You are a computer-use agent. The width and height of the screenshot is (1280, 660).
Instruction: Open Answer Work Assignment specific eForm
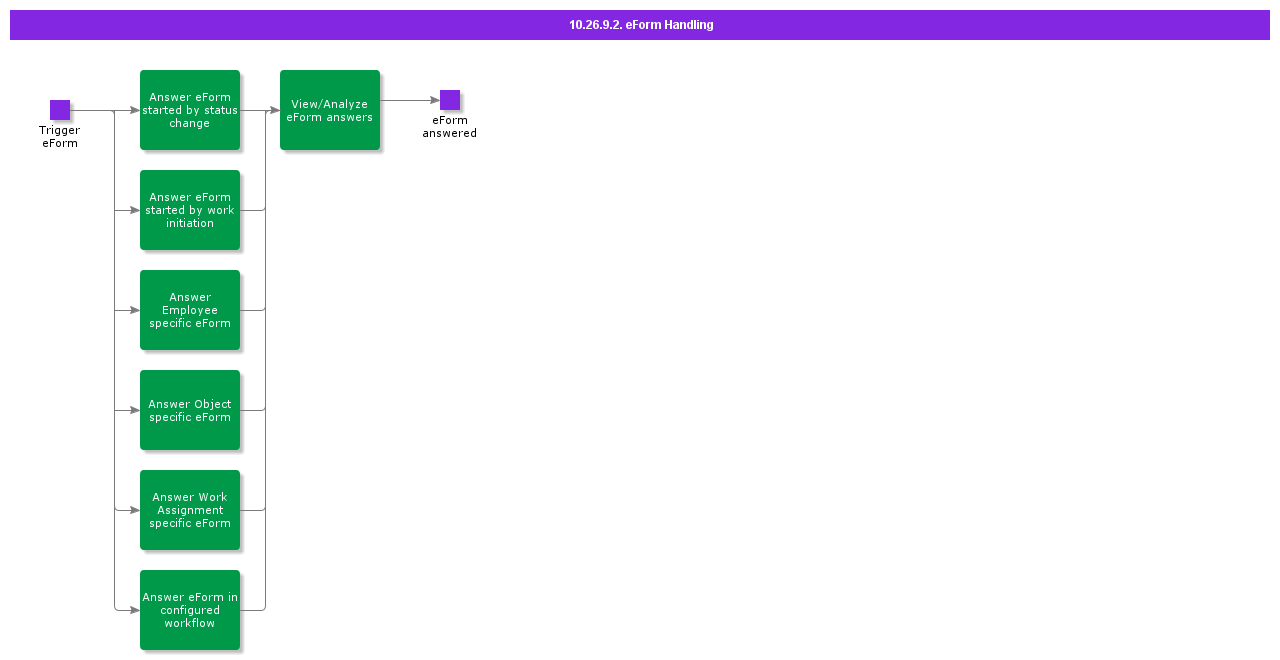coord(190,510)
